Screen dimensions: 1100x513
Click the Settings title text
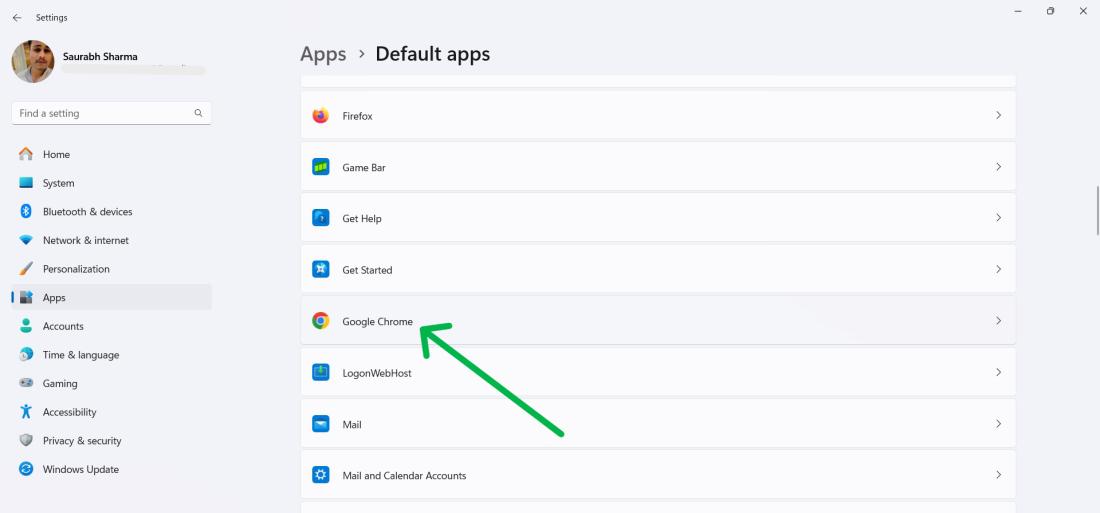(x=52, y=18)
